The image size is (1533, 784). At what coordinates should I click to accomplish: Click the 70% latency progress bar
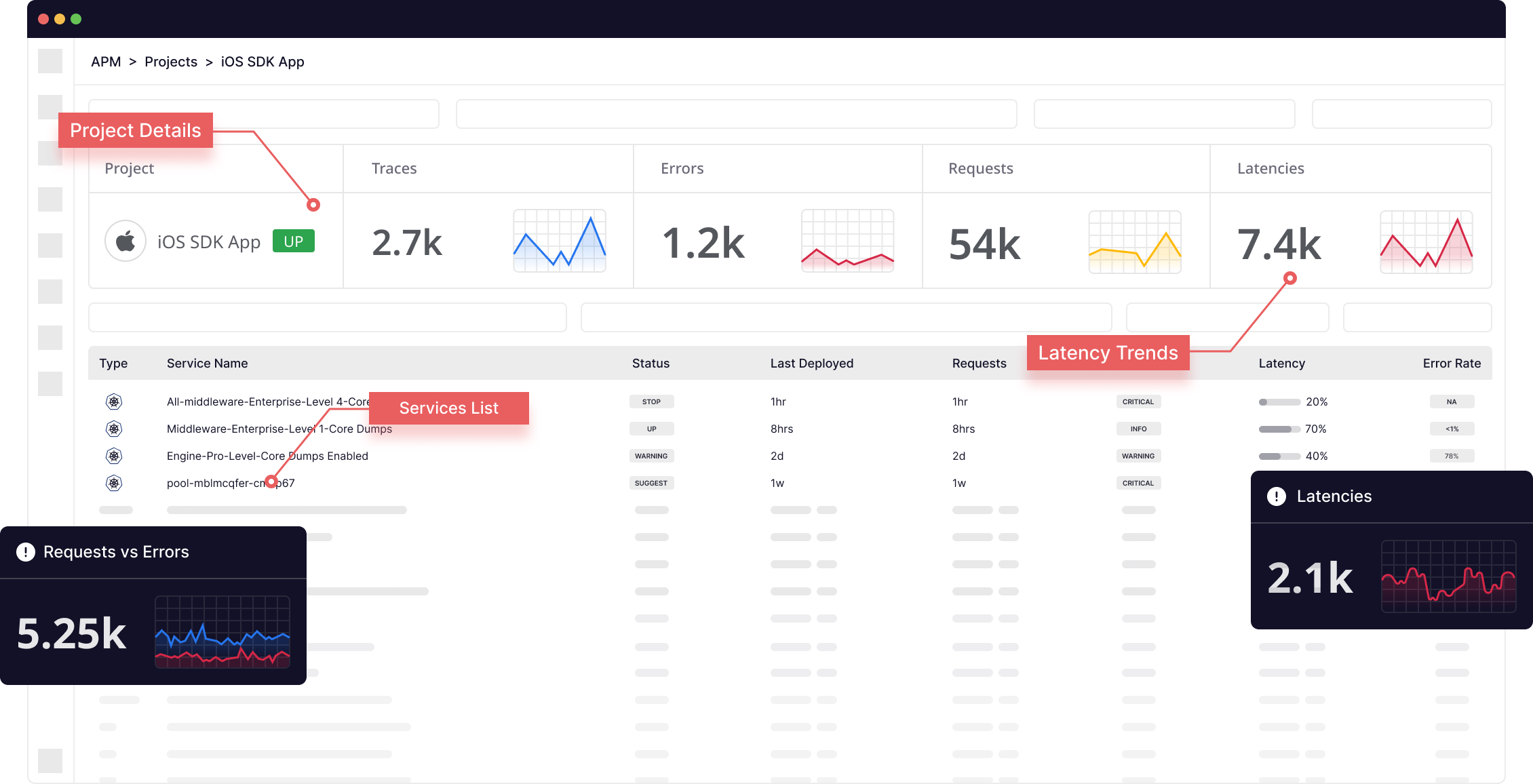(x=1279, y=429)
